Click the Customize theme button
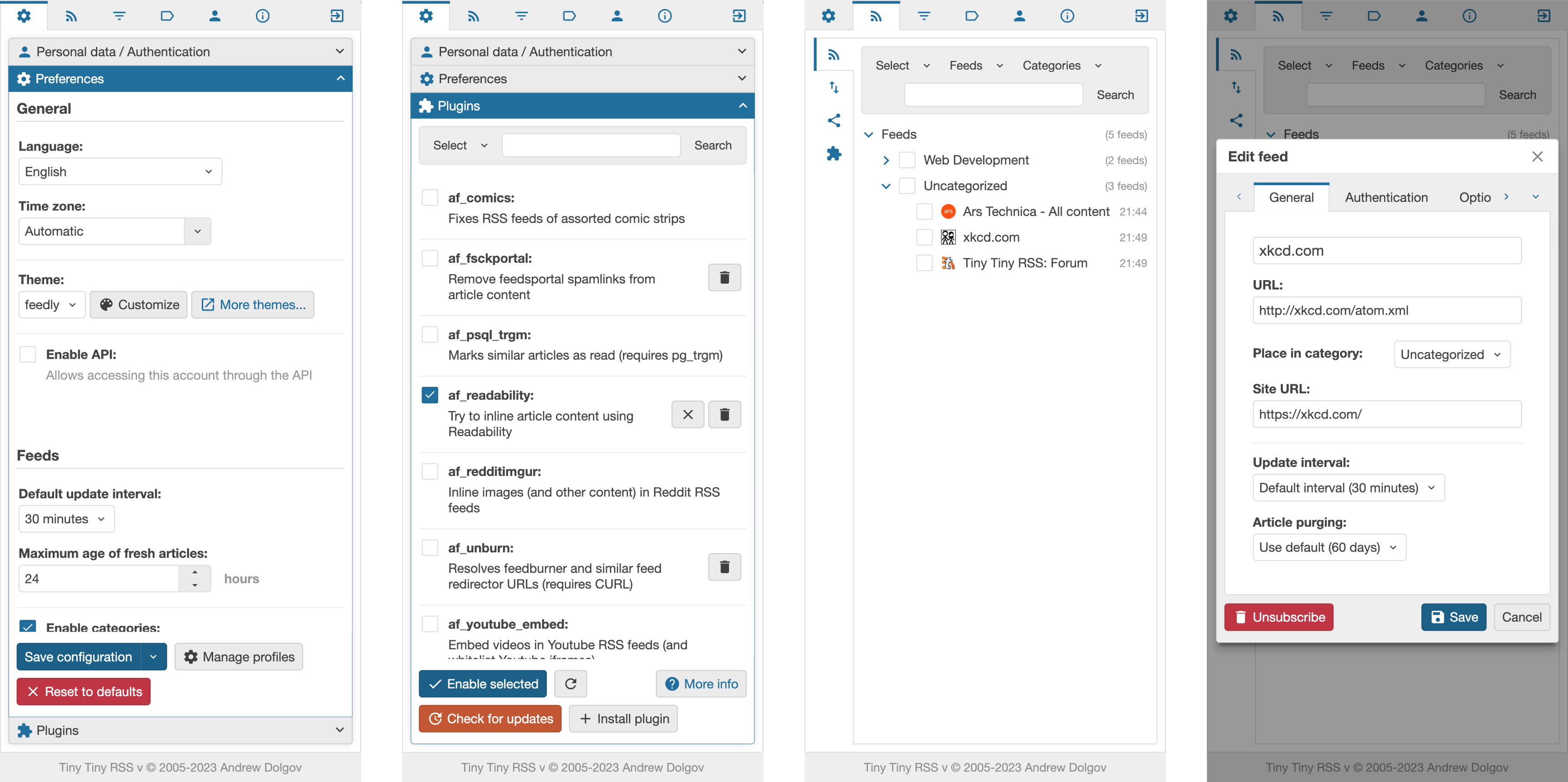This screenshot has width=1568, height=782. (x=139, y=305)
